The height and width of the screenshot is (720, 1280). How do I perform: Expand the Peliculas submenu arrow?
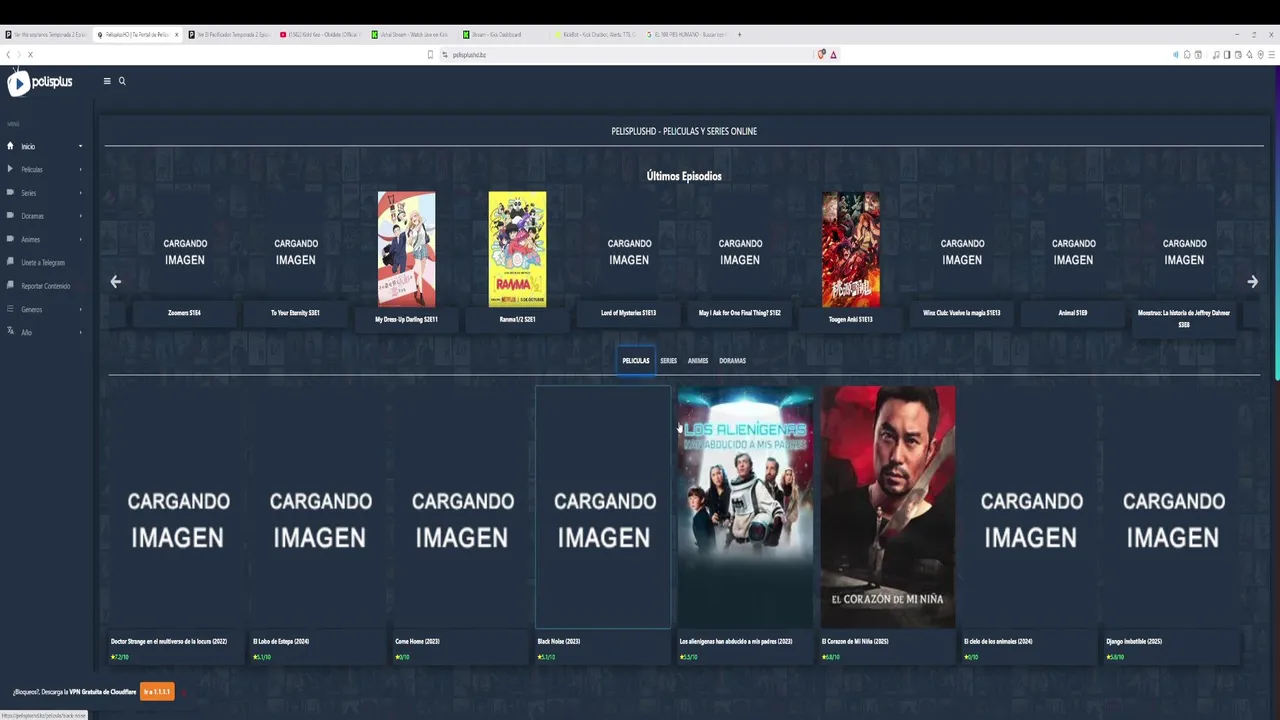click(80, 169)
